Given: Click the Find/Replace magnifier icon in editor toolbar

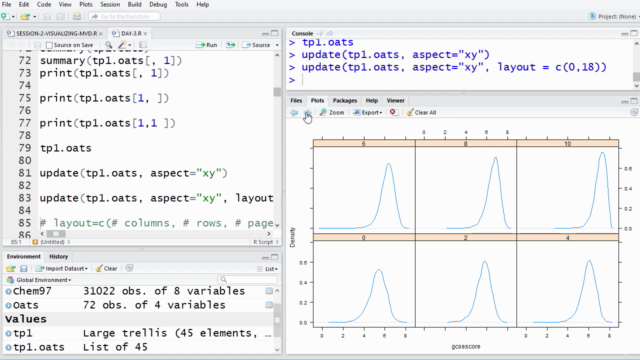Looking at the screenshot, I should [109, 45].
